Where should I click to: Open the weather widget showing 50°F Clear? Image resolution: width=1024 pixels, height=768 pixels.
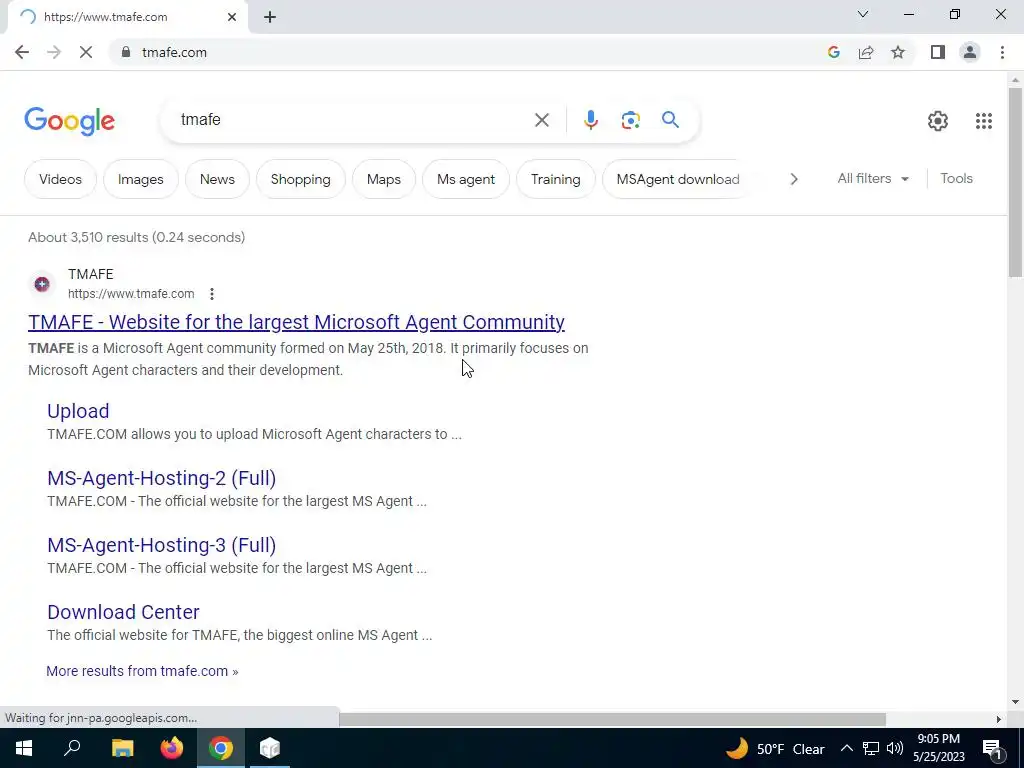[775, 748]
